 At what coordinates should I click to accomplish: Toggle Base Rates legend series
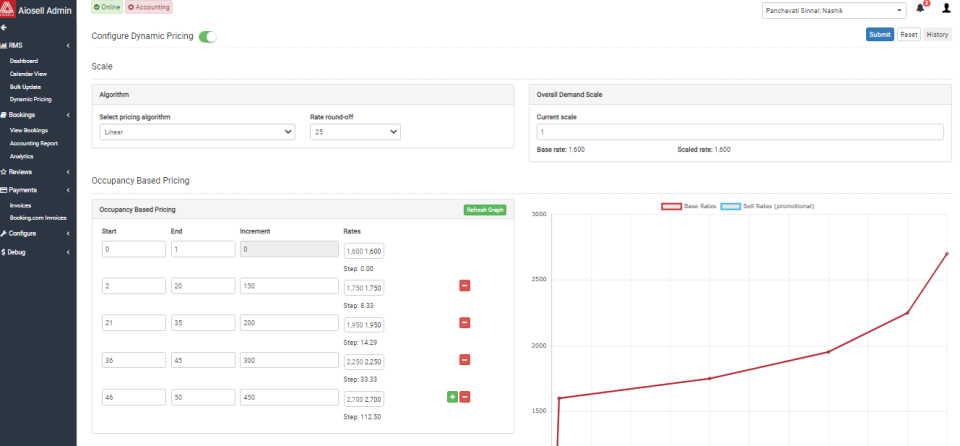pos(689,206)
